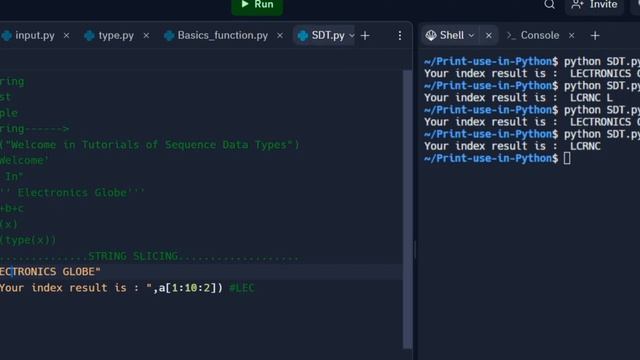
Task: Click the 'Electronics Globe' string line
Action: pos(72,193)
